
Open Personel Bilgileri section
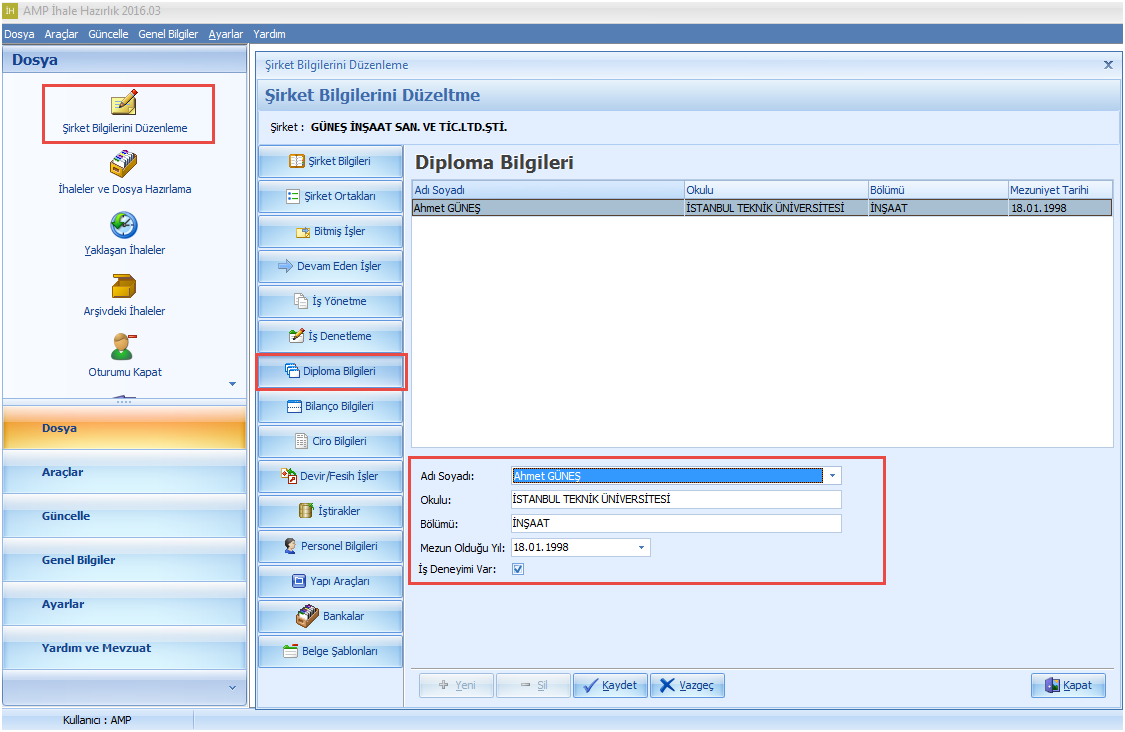coord(331,546)
